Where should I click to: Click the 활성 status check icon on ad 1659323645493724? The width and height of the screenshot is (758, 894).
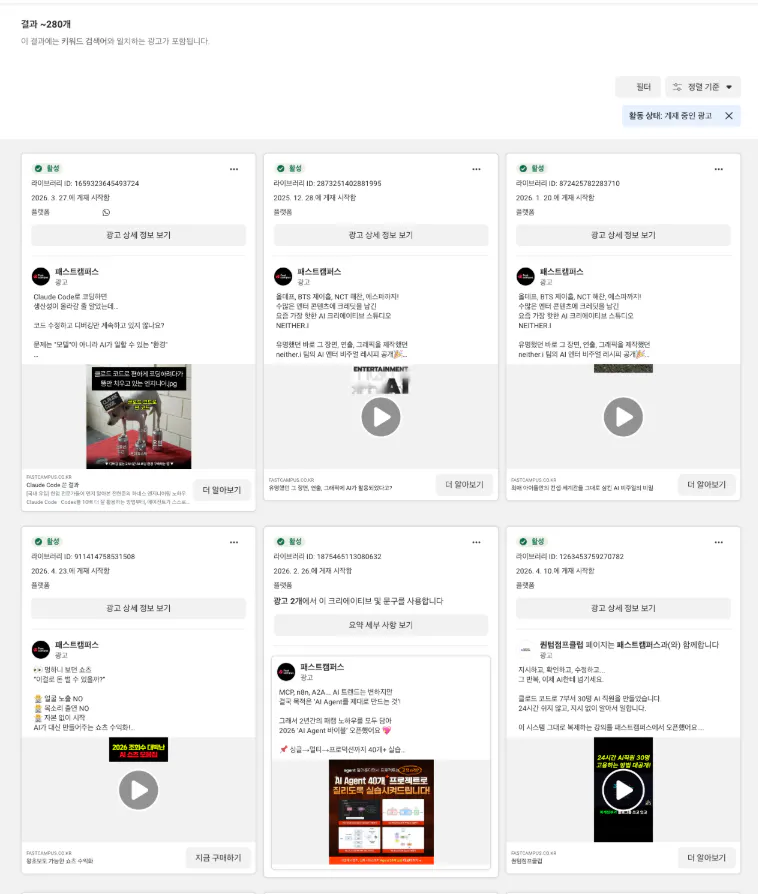pos(38,169)
